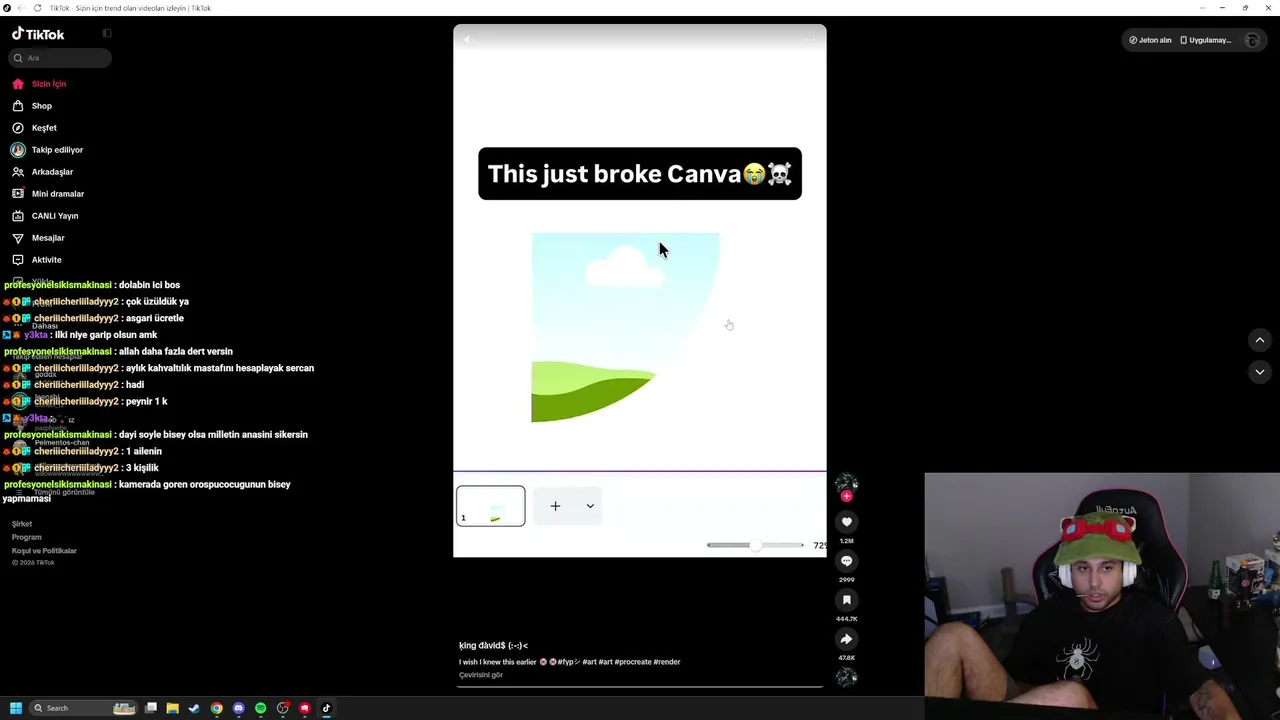This screenshot has width=1280, height=720.
Task: Click the Jeton alın coins button
Action: pos(1150,40)
